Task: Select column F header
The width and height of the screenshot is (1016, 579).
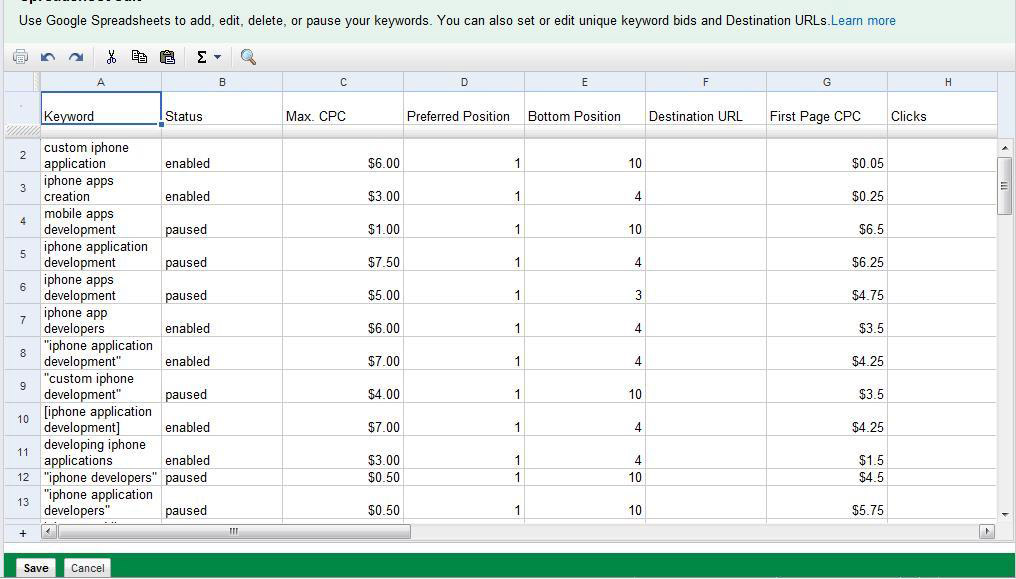Action: tap(706, 82)
